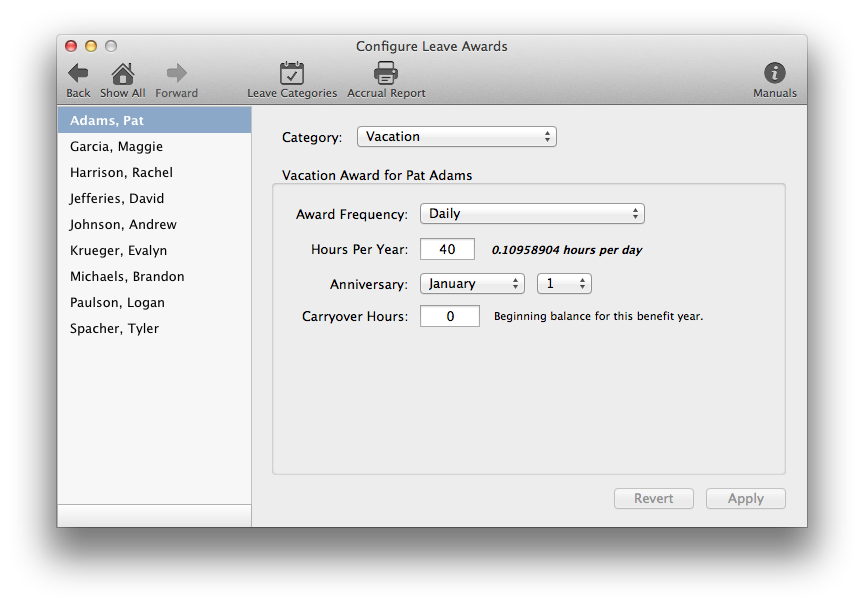
Task: Select Garcia, Maggie in employee list
Action: [154, 147]
